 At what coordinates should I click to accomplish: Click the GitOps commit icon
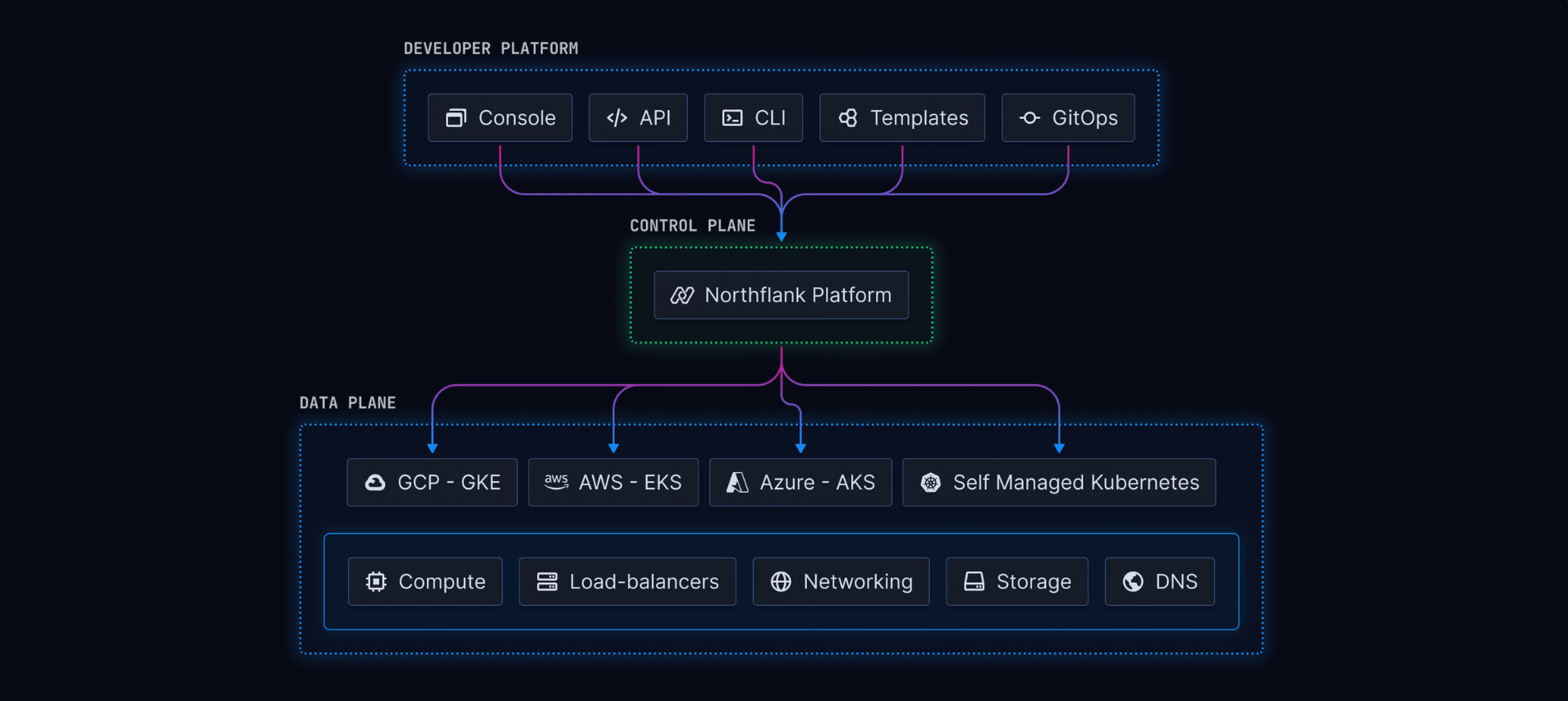1030,118
